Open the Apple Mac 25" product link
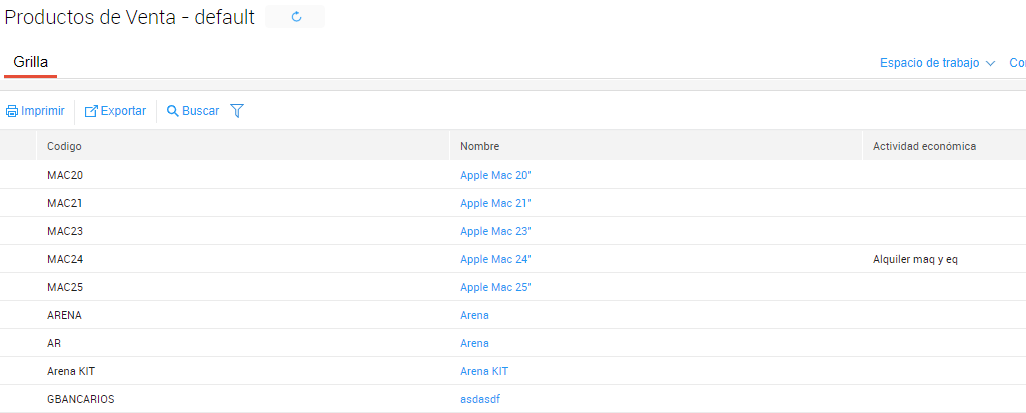 (x=495, y=287)
